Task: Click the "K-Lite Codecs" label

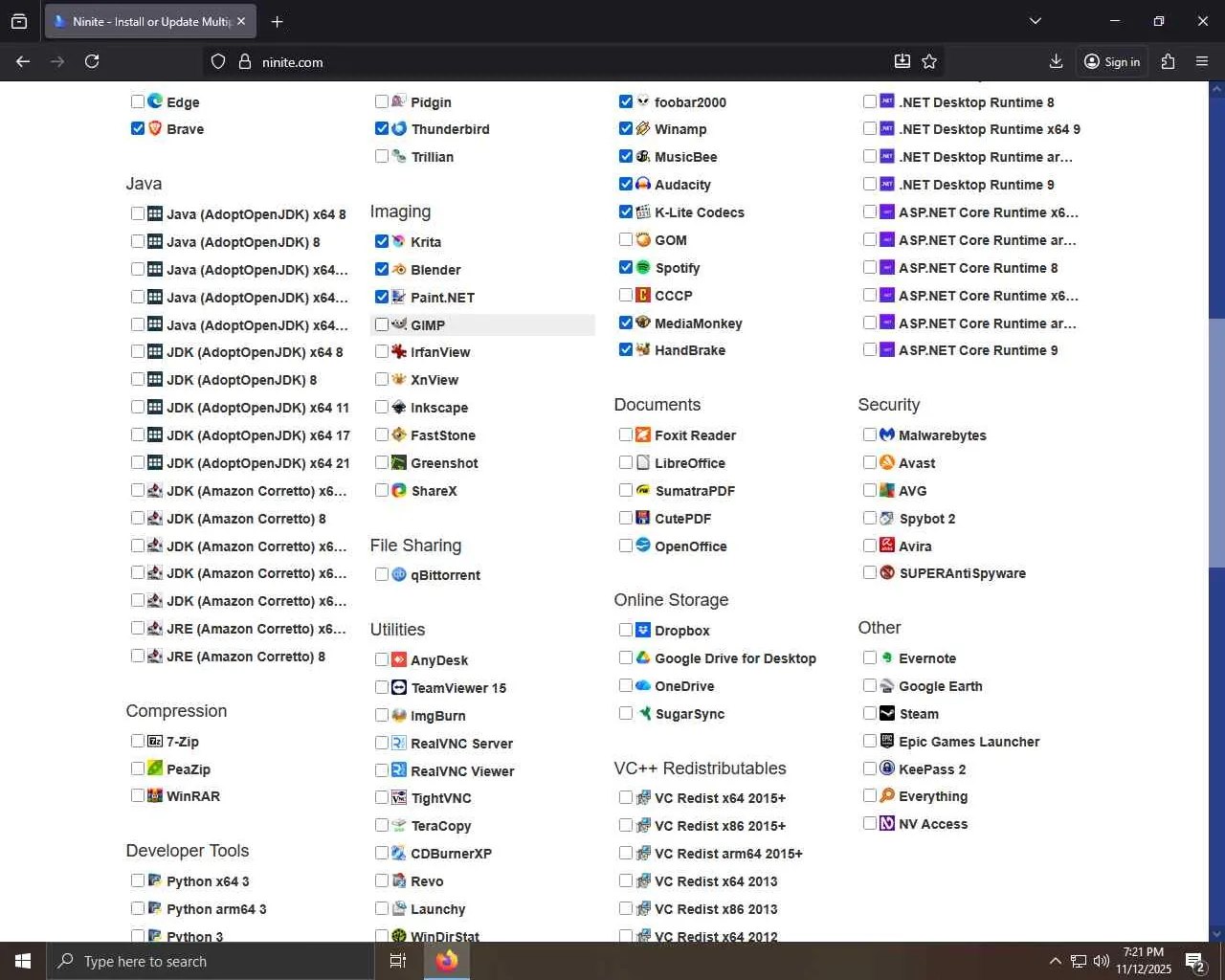Action: (x=700, y=212)
